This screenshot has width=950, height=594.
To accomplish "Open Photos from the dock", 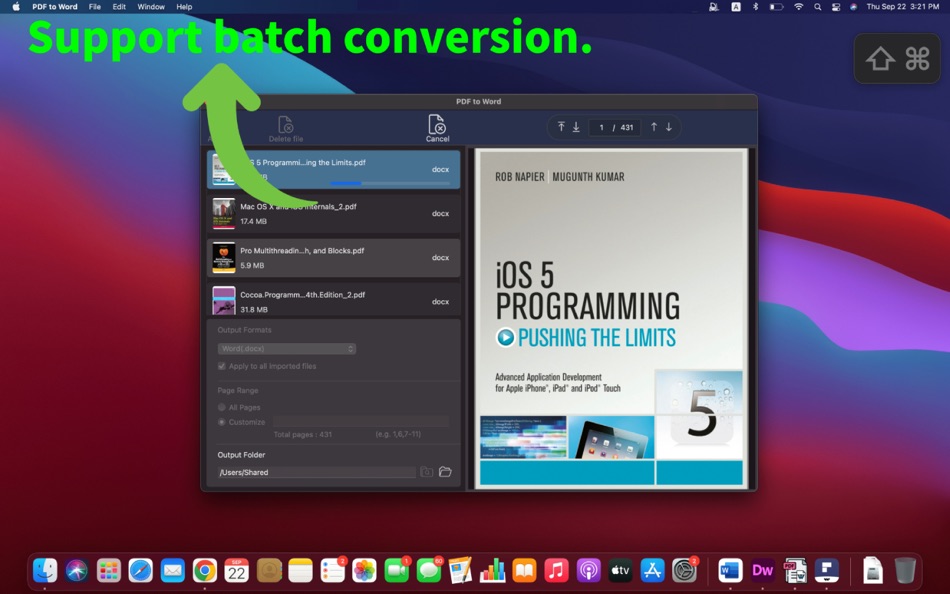I will (x=364, y=570).
